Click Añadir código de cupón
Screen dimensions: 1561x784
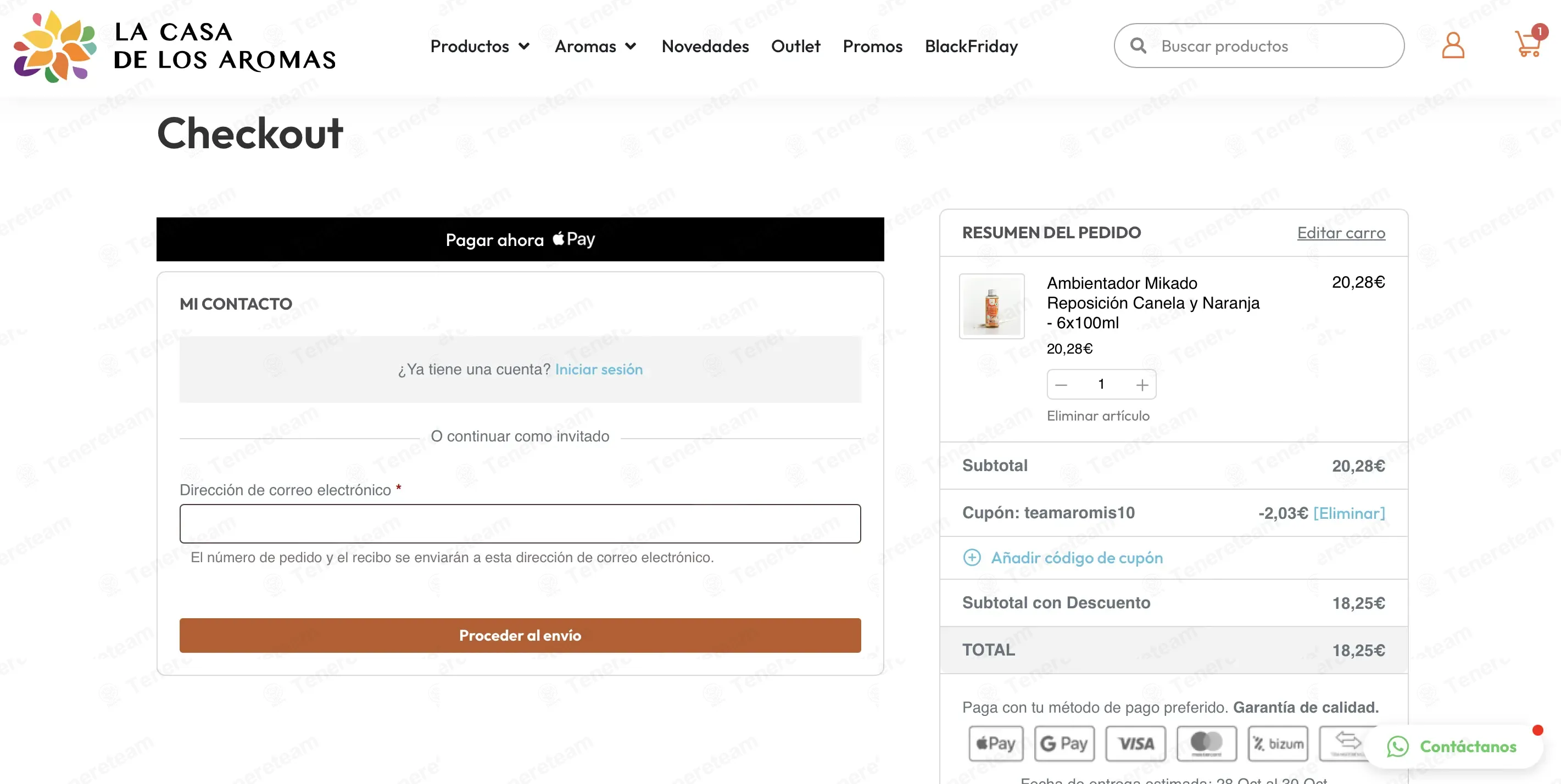pos(1077,557)
